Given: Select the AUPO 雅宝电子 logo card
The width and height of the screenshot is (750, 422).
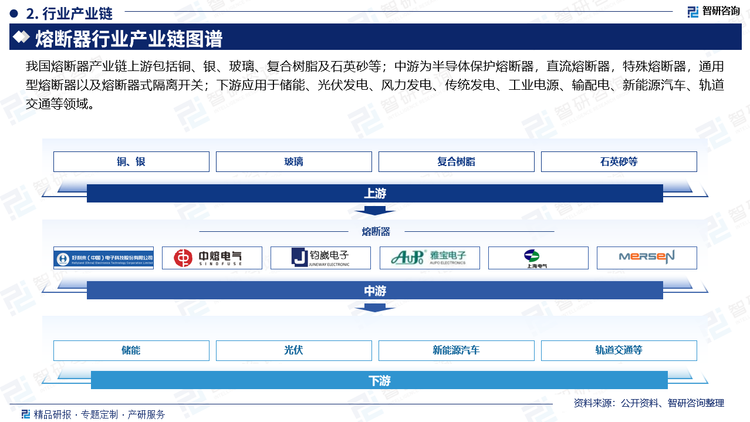Looking at the screenshot, I should 430,258.
